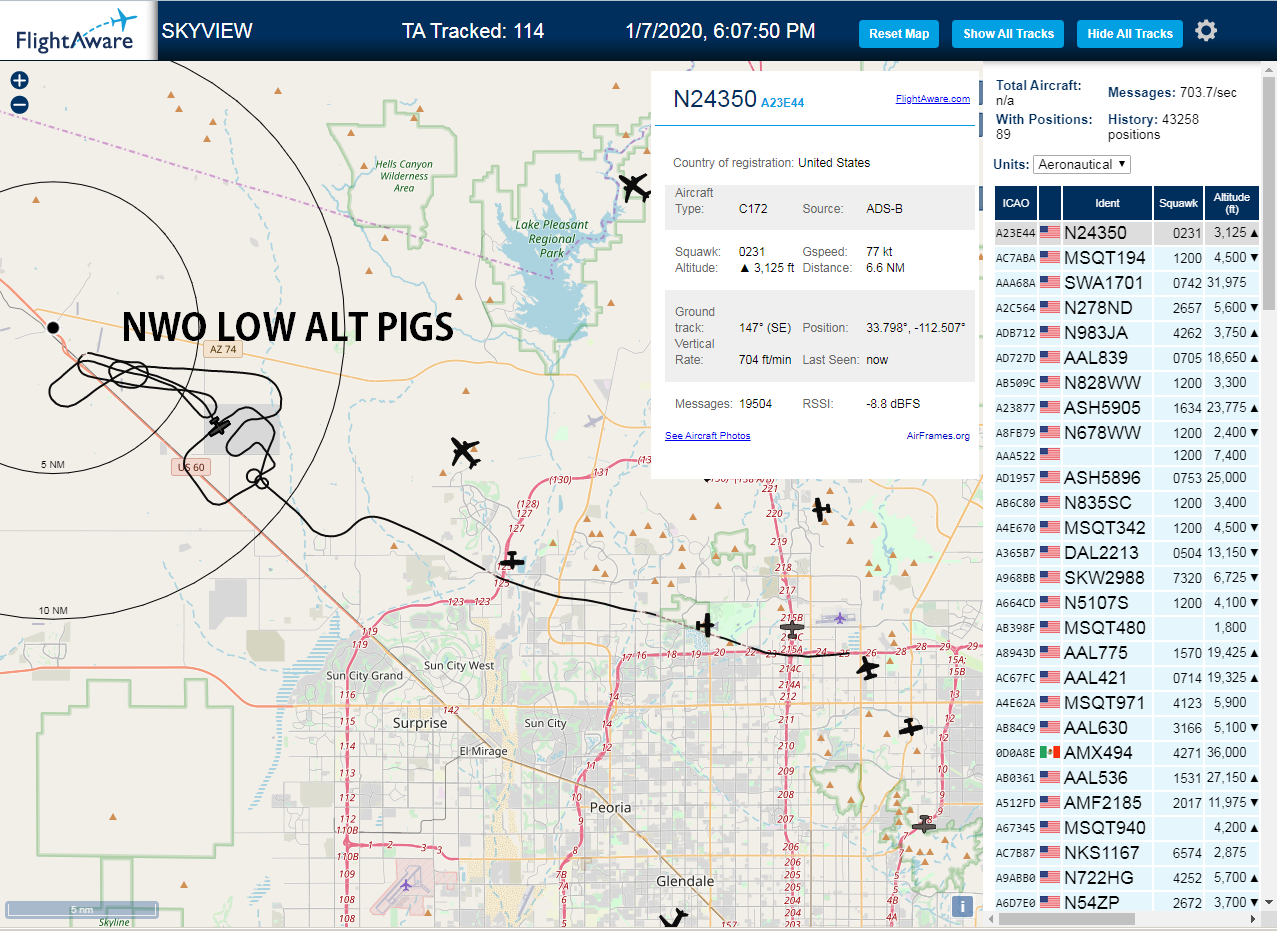Open See Aircraft Photos link

[x=707, y=436]
